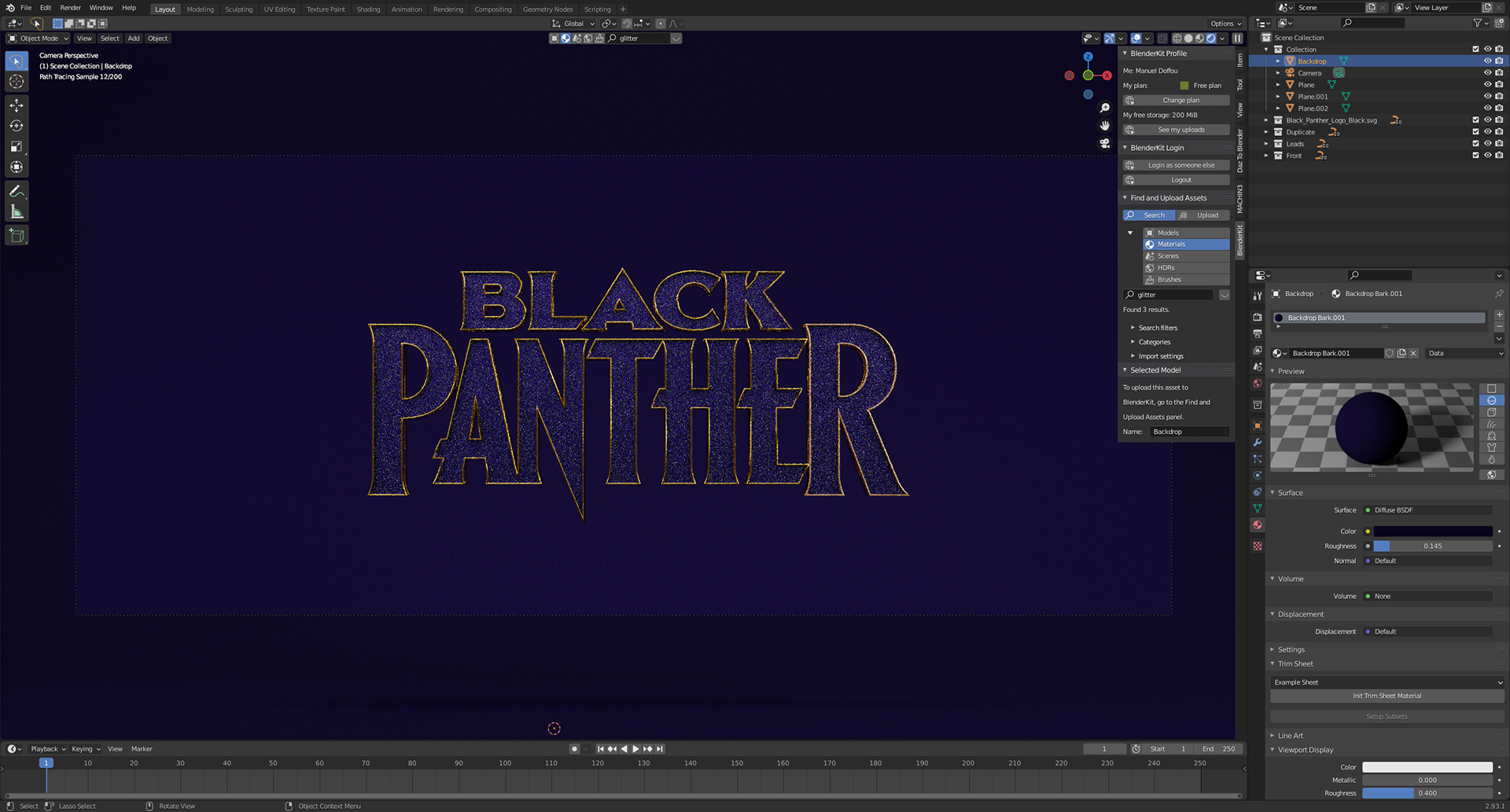Screen dimensions: 1510x812
Task: Select the Measure tool
Action: (17, 211)
